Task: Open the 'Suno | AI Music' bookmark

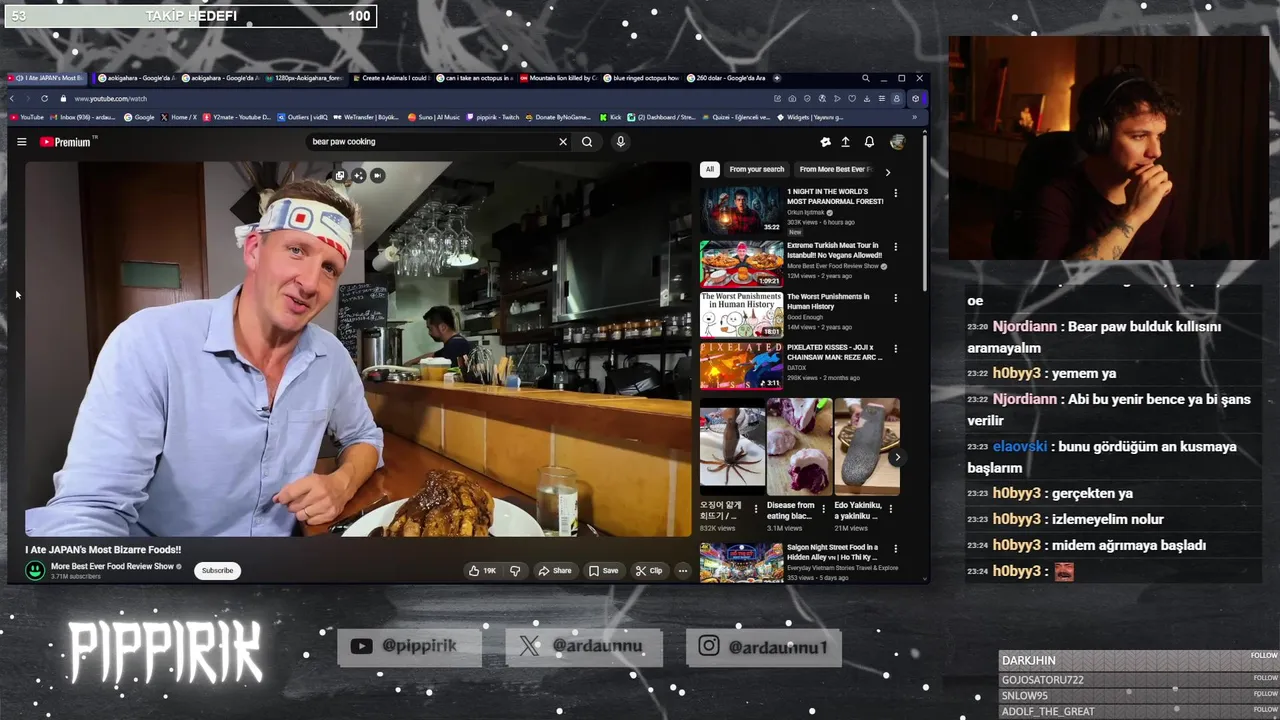Action: click(x=434, y=117)
